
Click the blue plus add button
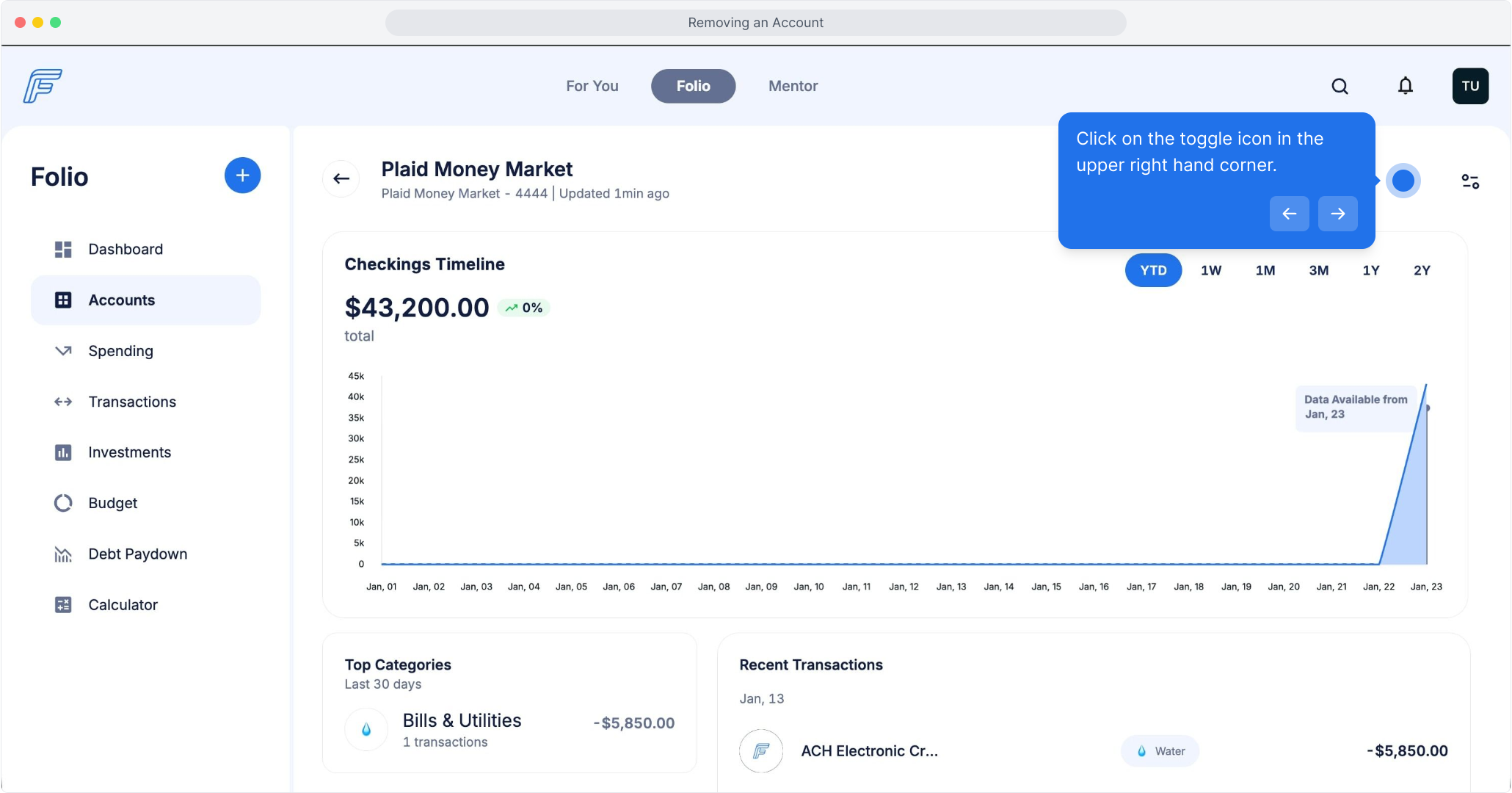click(242, 175)
